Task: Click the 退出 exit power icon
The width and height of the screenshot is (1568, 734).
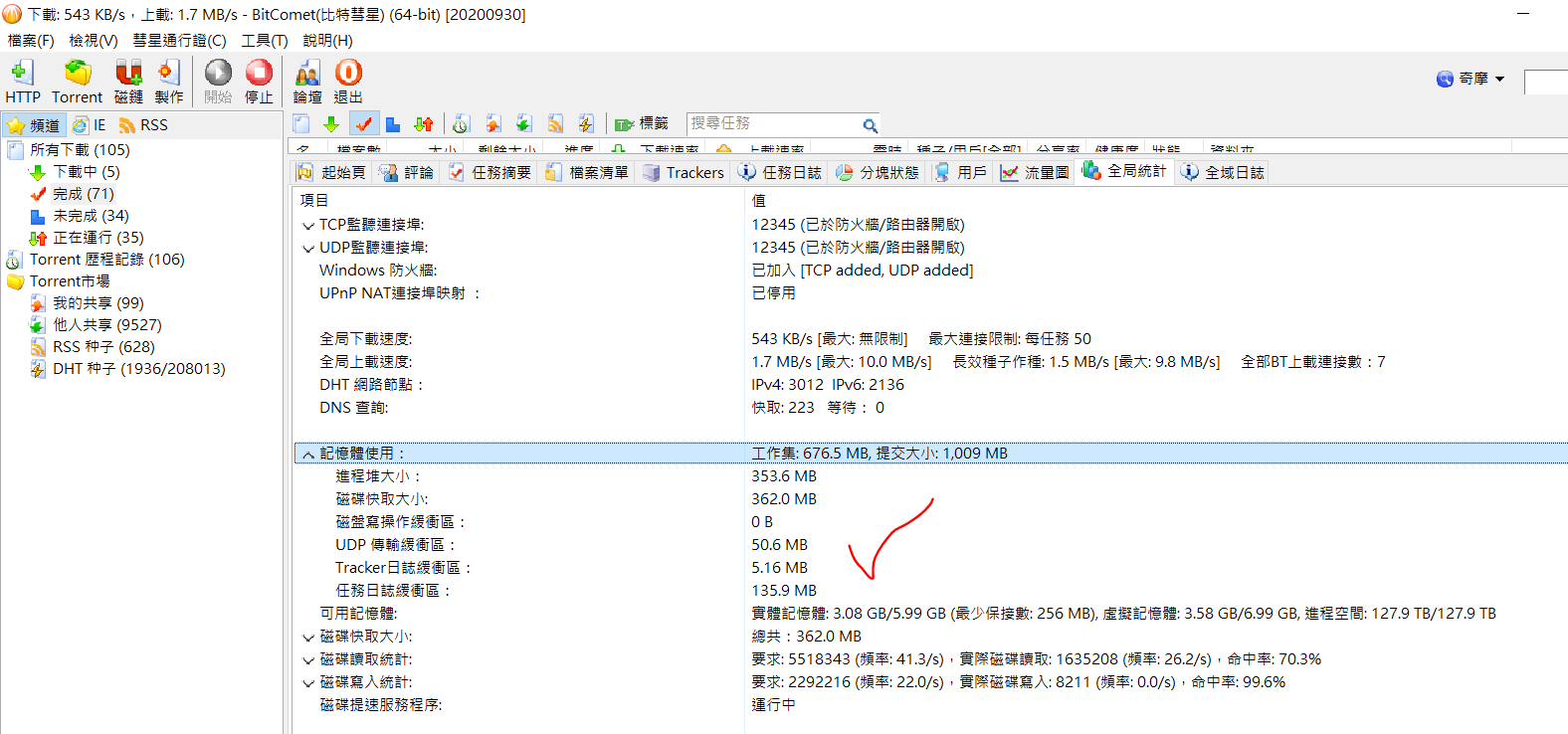Action: pos(348,81)
